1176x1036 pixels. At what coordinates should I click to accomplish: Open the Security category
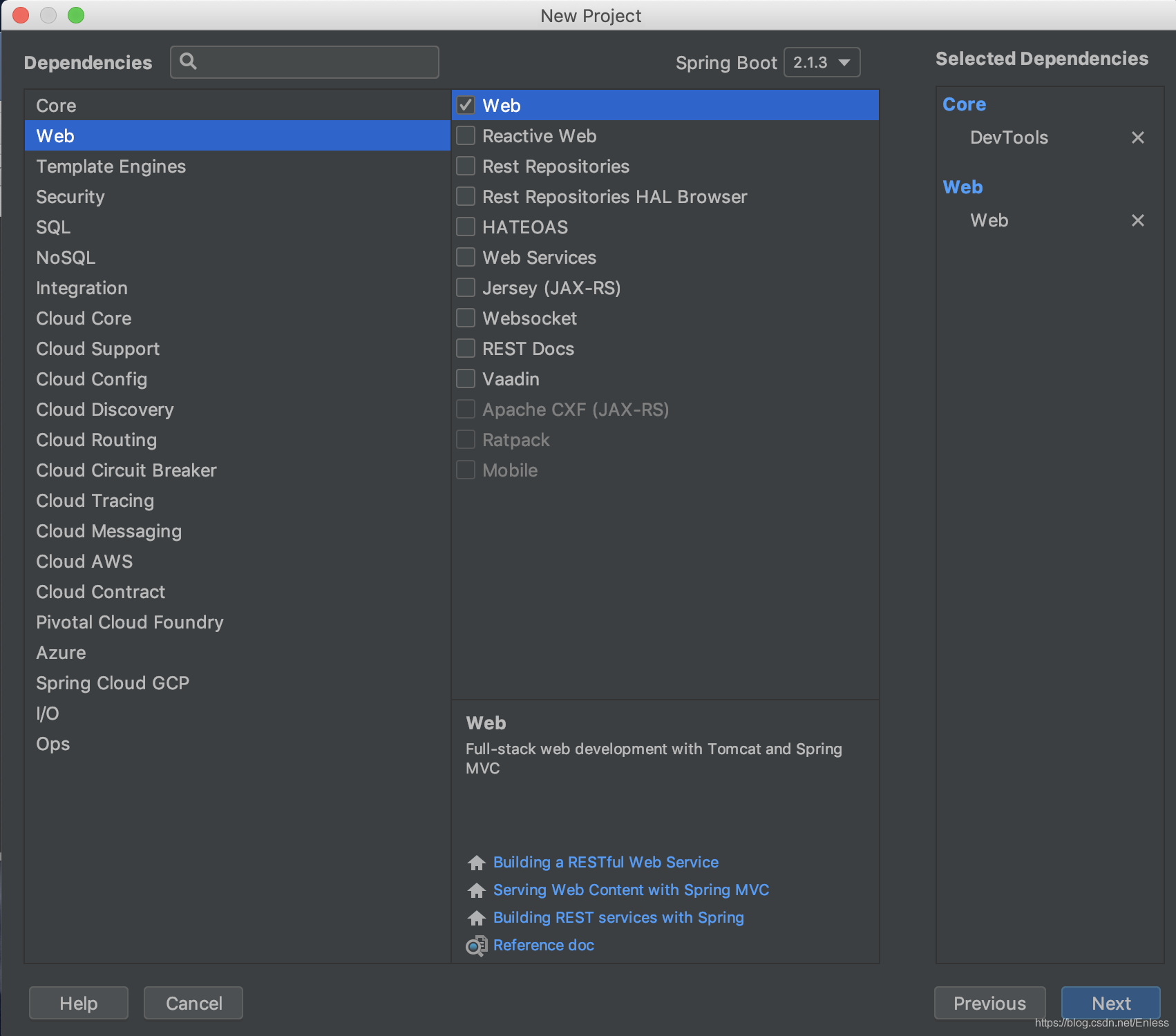coord(238,197)
